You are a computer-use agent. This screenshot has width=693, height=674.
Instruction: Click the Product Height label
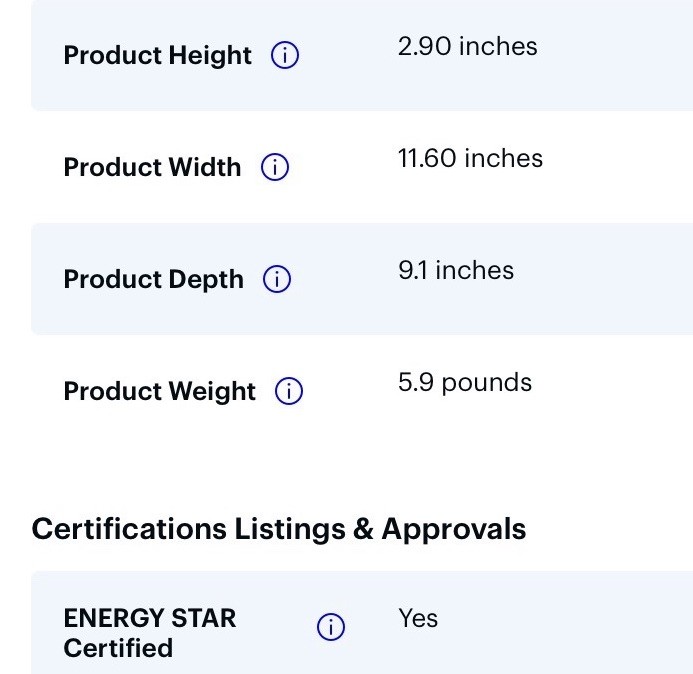coord(157,56)
